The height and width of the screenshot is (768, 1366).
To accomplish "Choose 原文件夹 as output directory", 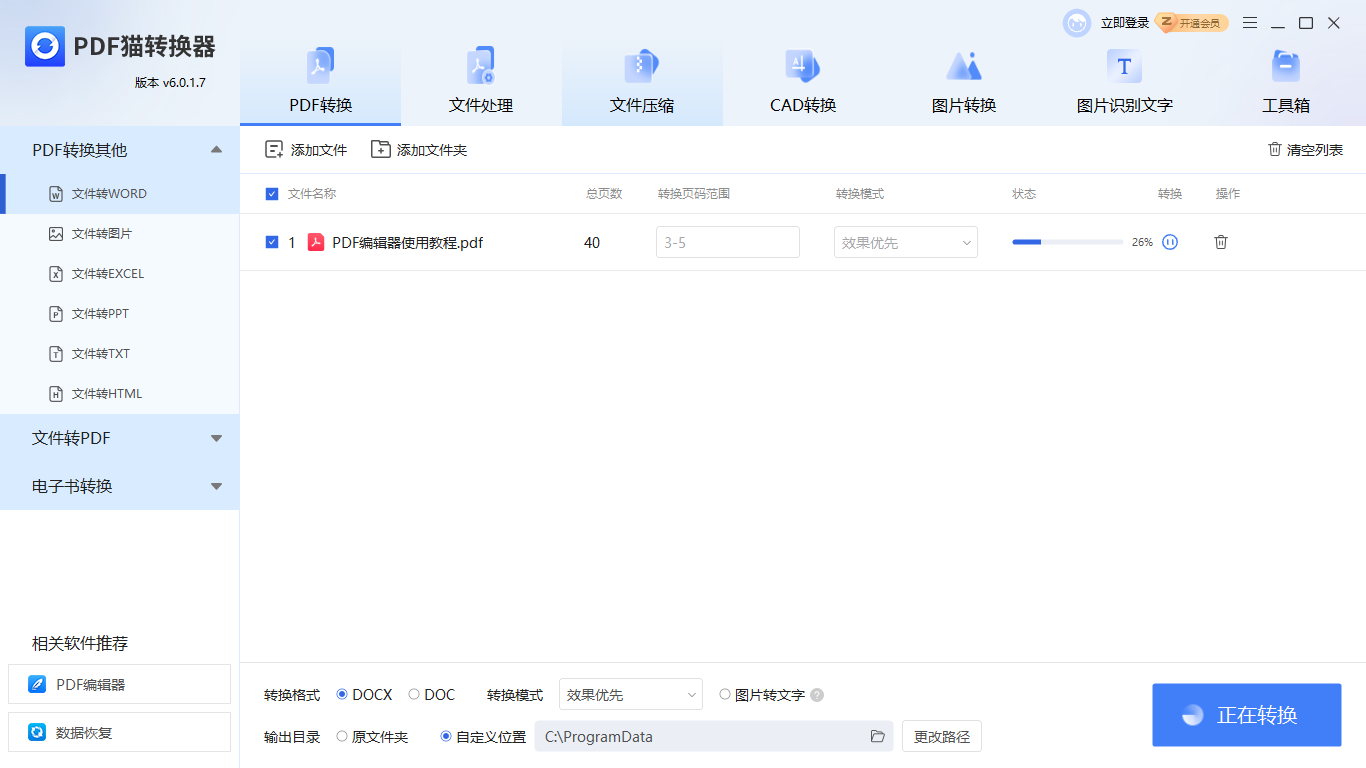I will pyautogui.click(x=342, y=736).
